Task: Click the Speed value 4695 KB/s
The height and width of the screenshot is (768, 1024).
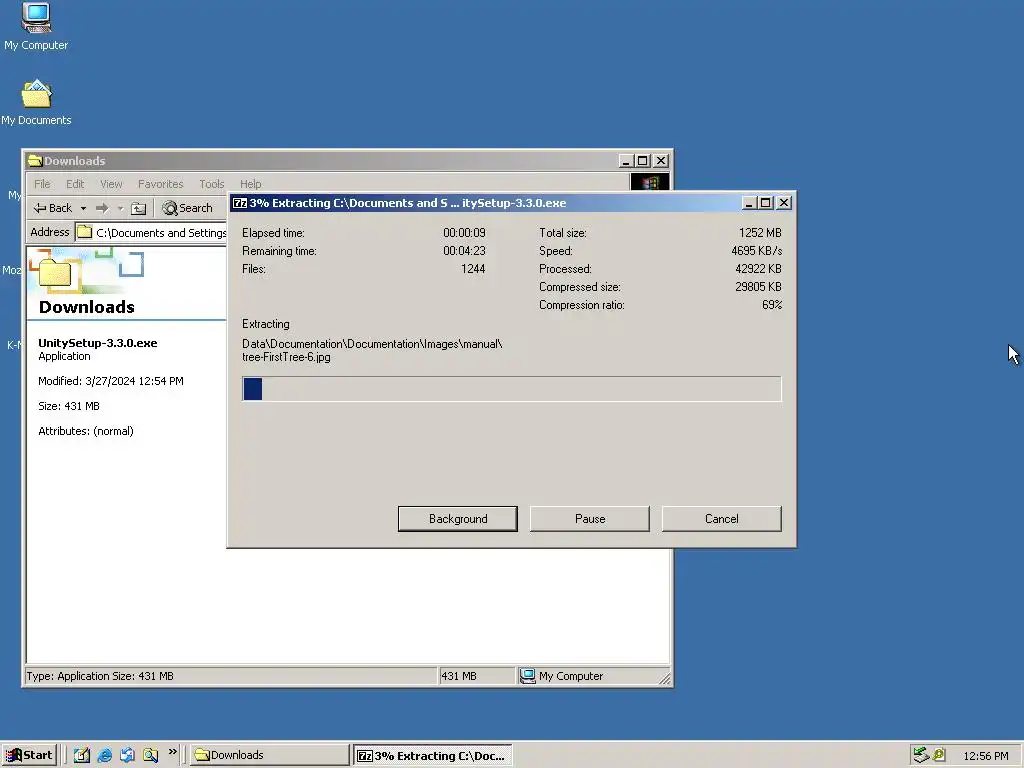Action: [756, 251]
